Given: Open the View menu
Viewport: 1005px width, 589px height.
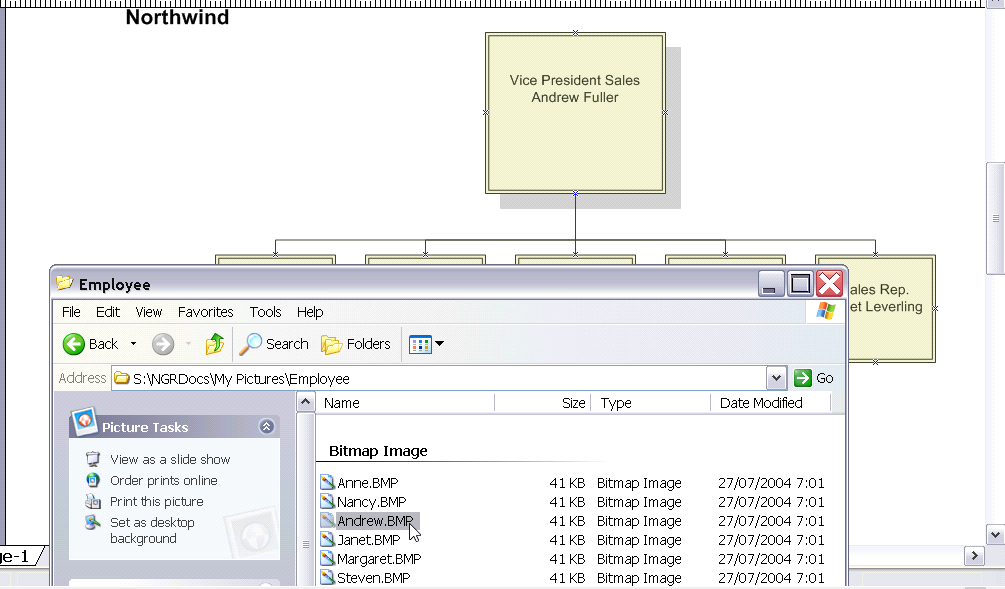Looking at the screenshot, I should click(149, 312).
